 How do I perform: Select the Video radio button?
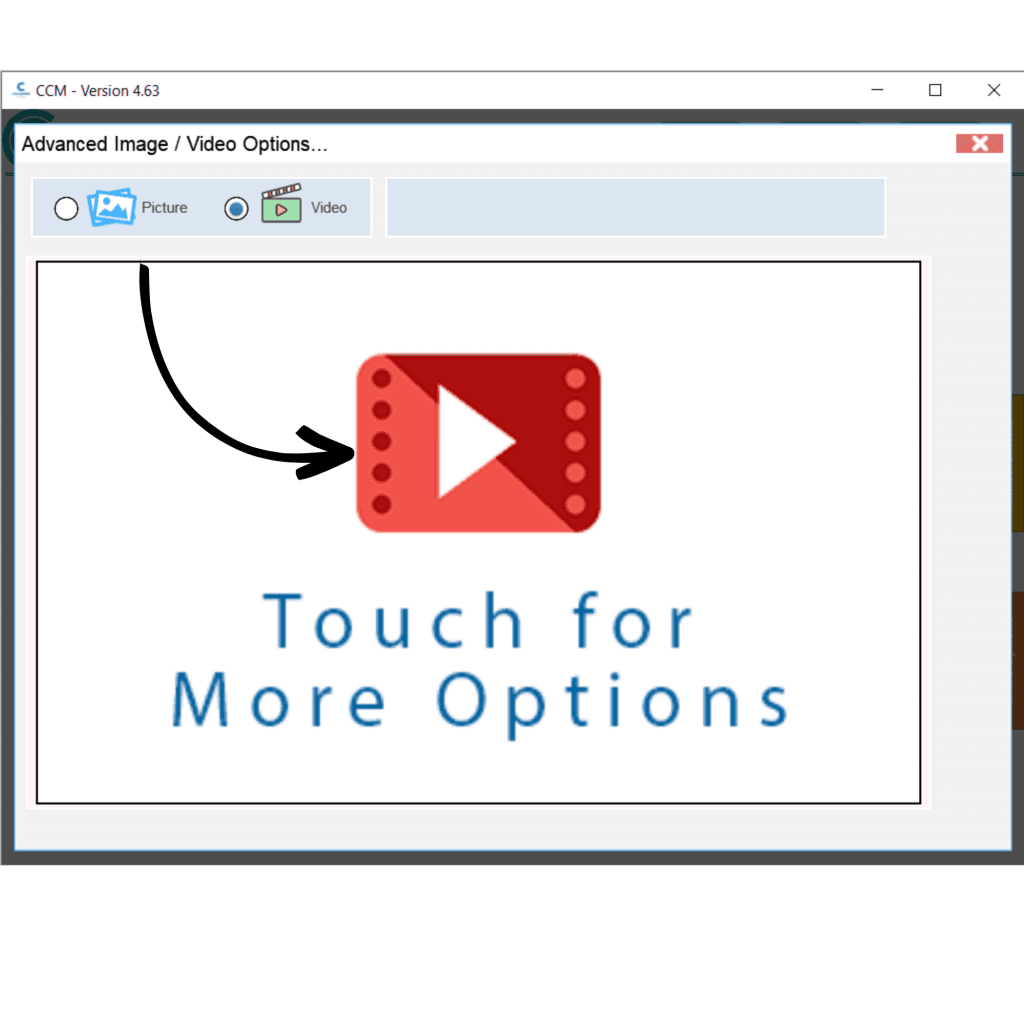pos(236,208)
